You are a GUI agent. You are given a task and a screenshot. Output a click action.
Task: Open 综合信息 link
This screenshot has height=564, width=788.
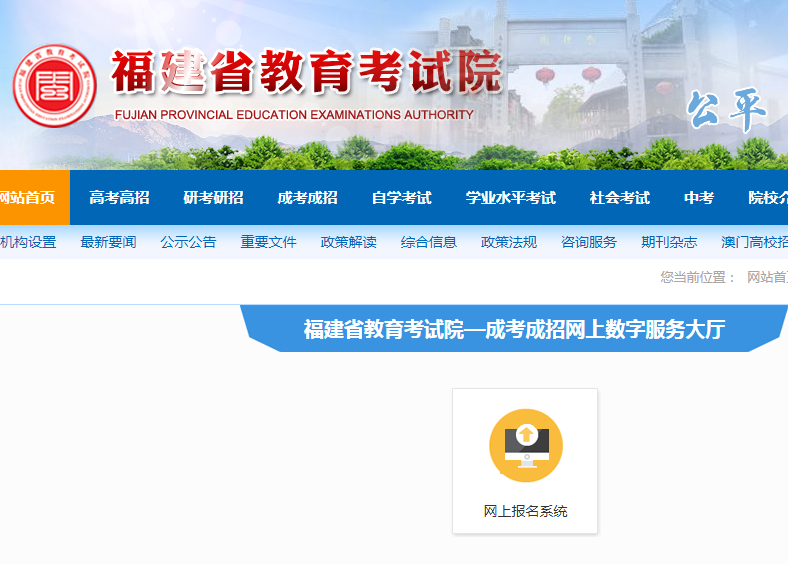429,242
